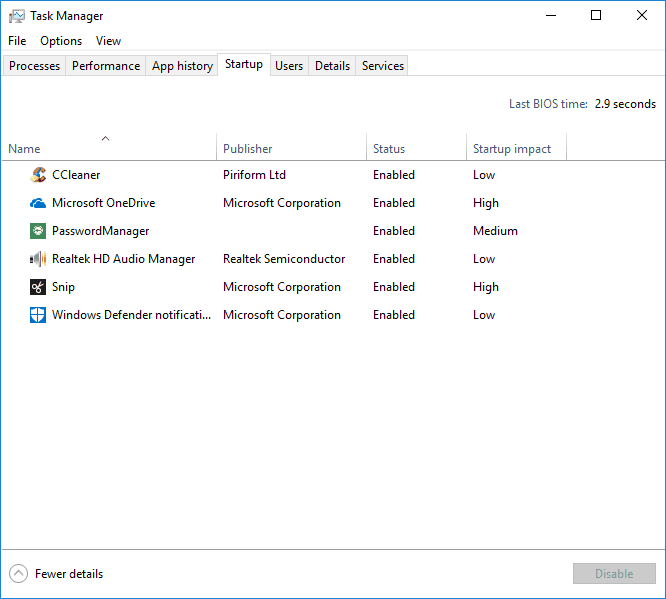Select the CCleaner row name
This screenshot has height=599, width=666.
(76, 175)
